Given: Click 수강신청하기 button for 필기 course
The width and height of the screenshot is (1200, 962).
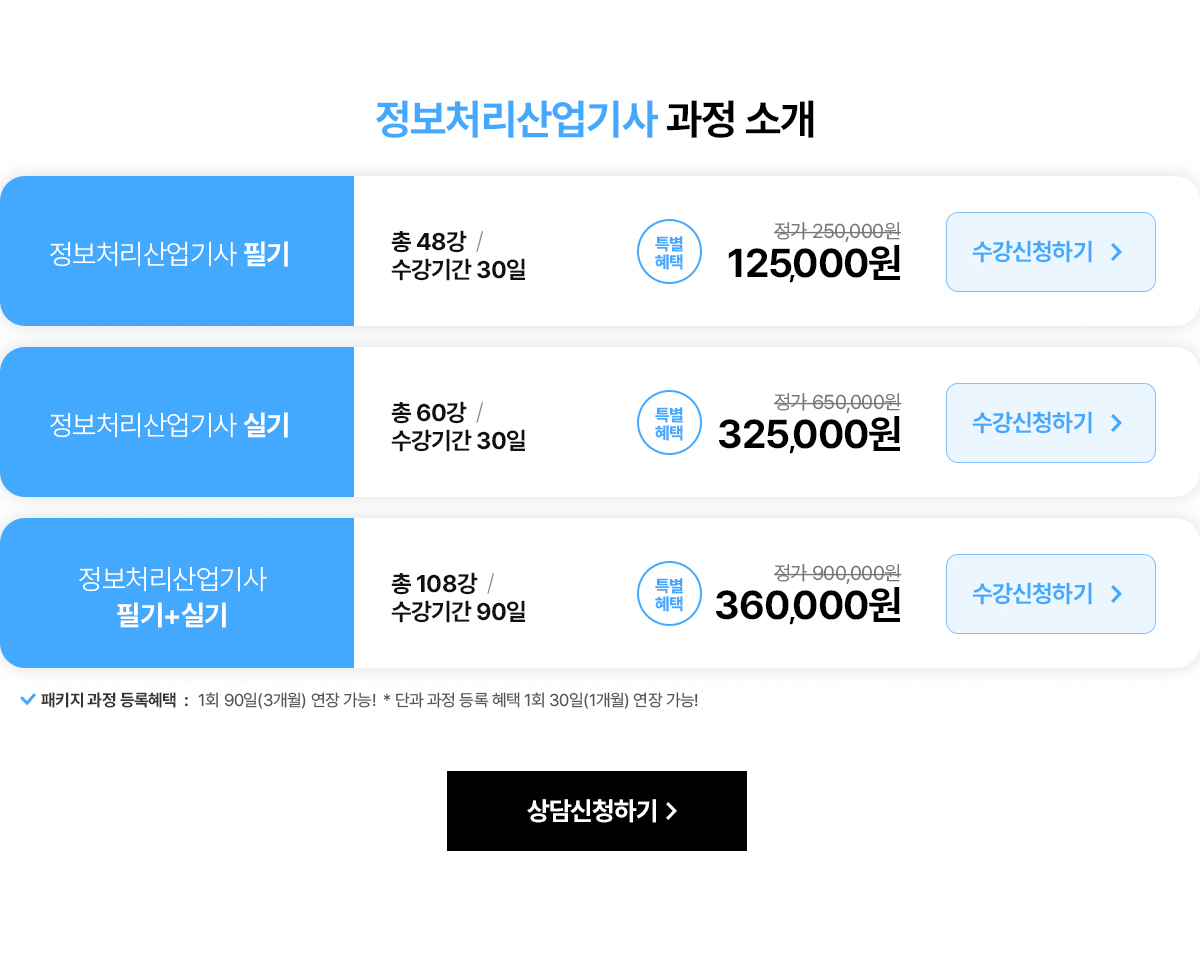Looking at the screenshot, I should coord(1050,252).
